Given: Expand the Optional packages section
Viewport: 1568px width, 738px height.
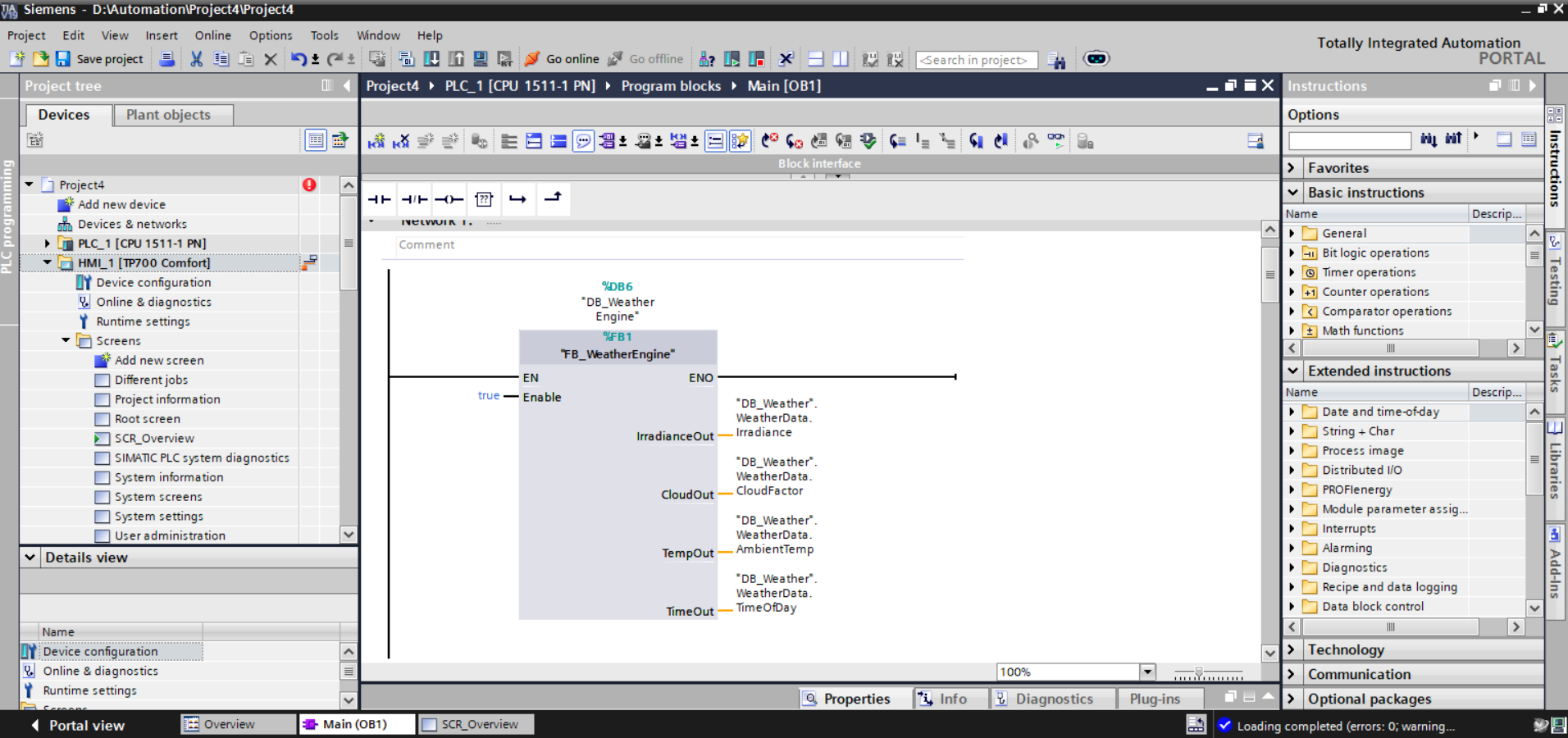Looking at the screenshot, I should pyautogui.click(x=1292, y=699).
